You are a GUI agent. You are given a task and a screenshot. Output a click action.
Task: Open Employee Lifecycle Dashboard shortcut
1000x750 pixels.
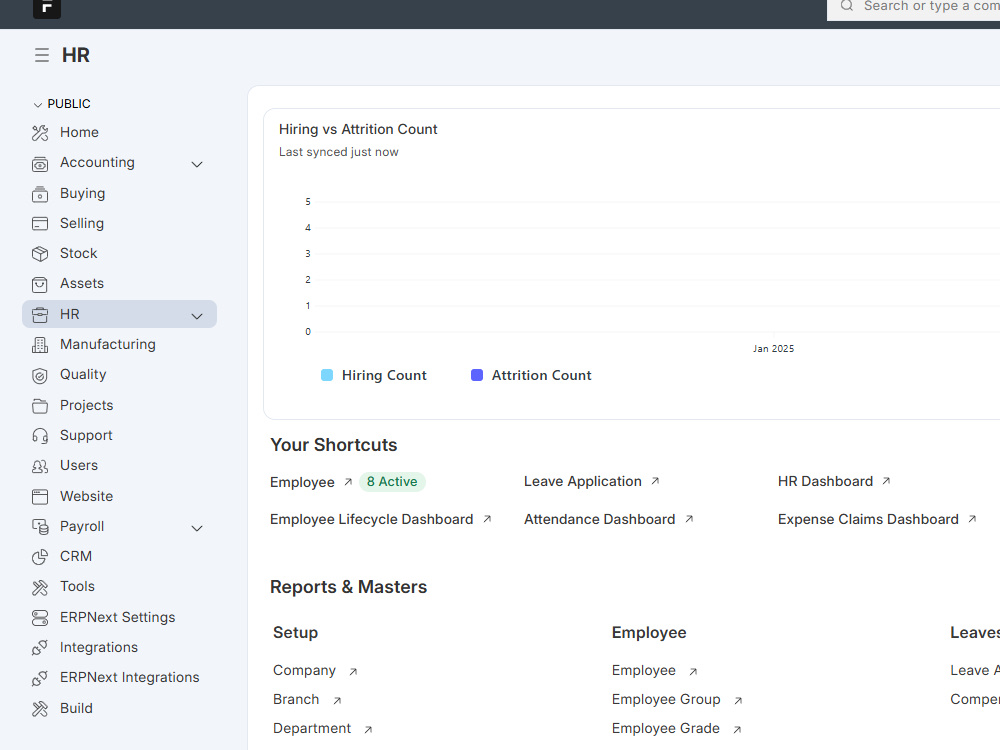point(372,519)
